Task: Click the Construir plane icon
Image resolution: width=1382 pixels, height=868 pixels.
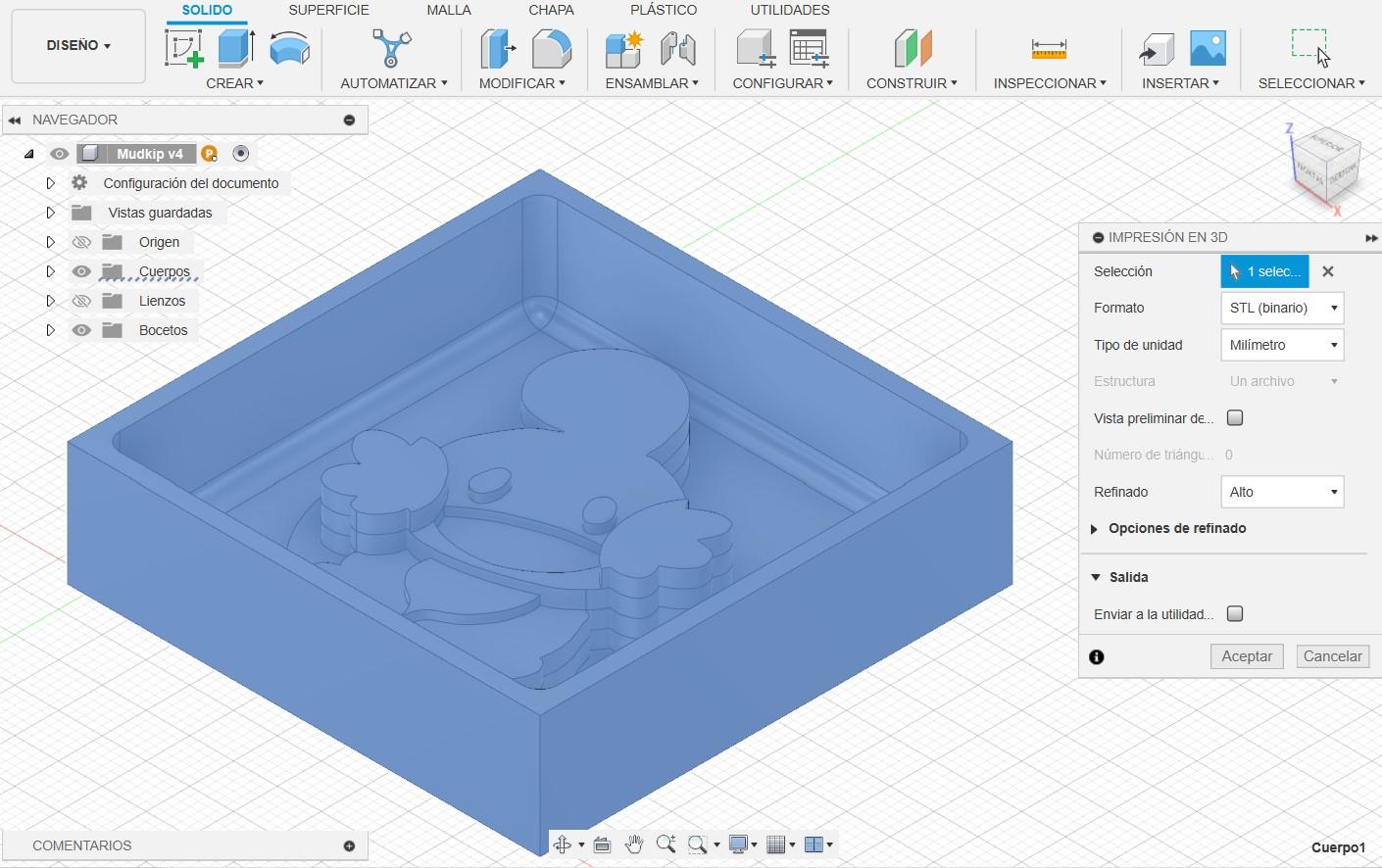Action: 913,48
